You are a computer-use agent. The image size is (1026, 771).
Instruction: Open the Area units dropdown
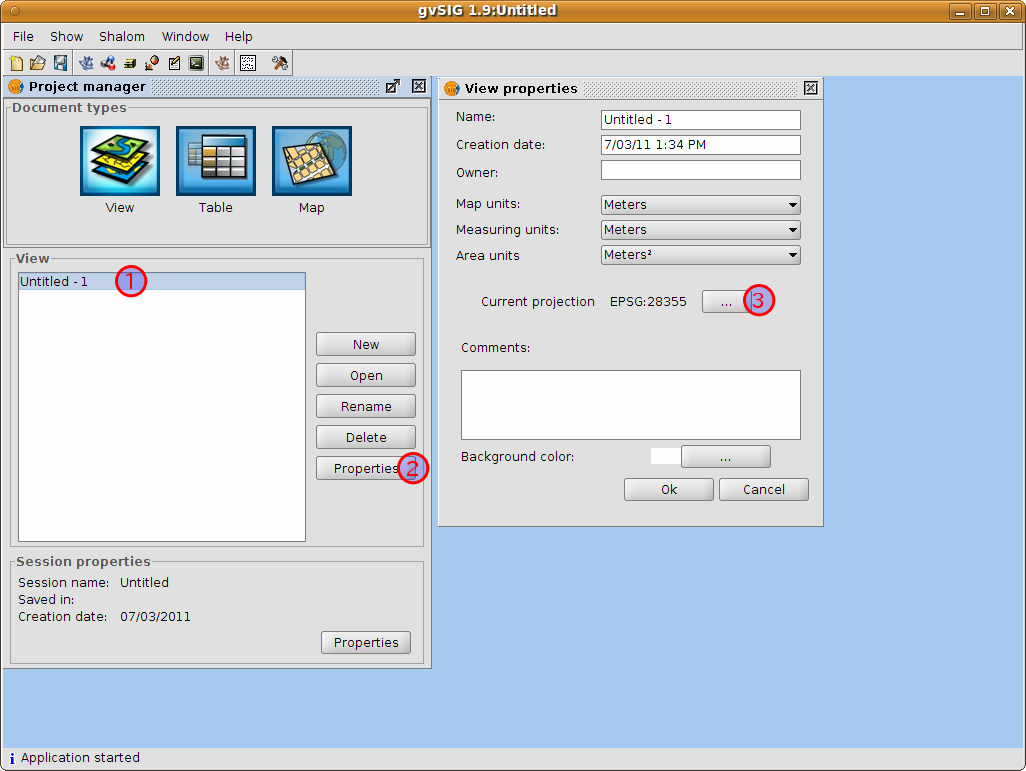(x=700, y=255)
